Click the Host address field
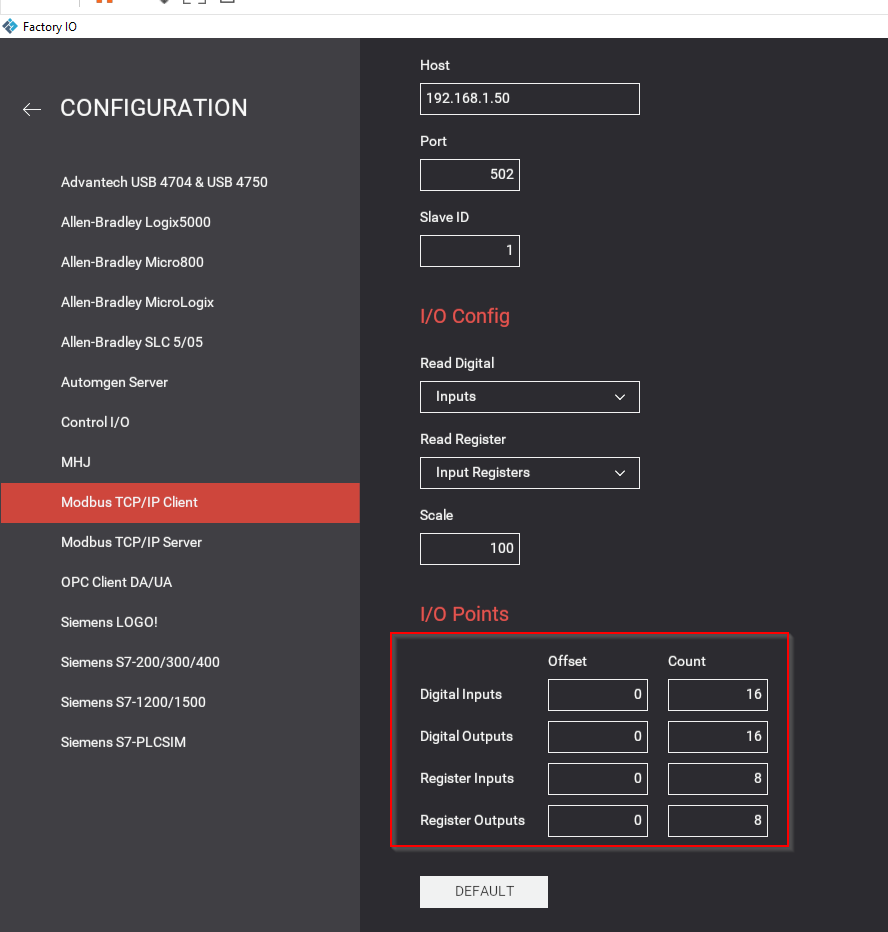The width and height of the screenshot is (888, 932). (530, 99)
